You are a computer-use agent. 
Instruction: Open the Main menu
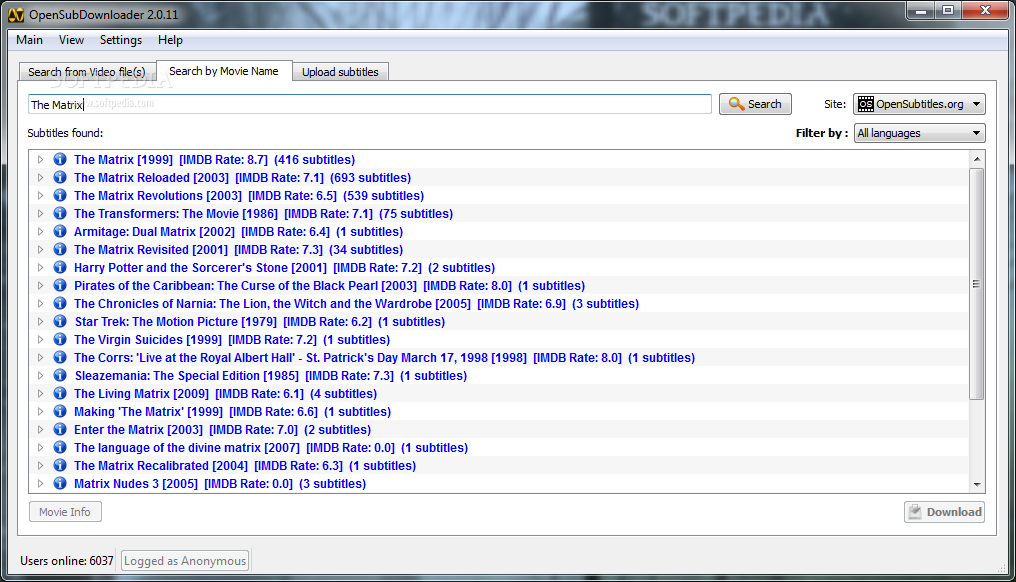[29, 40]
